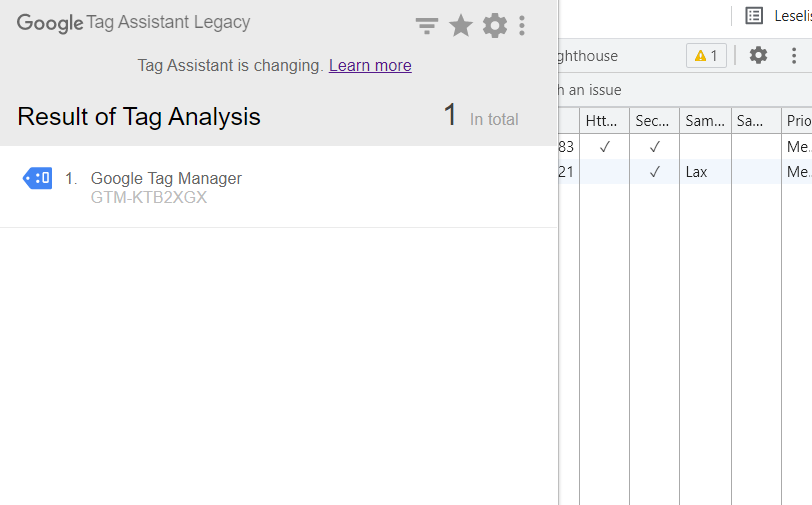
Task: Click the HttpOnly checkmark in first row
Action: coord(604,147)
